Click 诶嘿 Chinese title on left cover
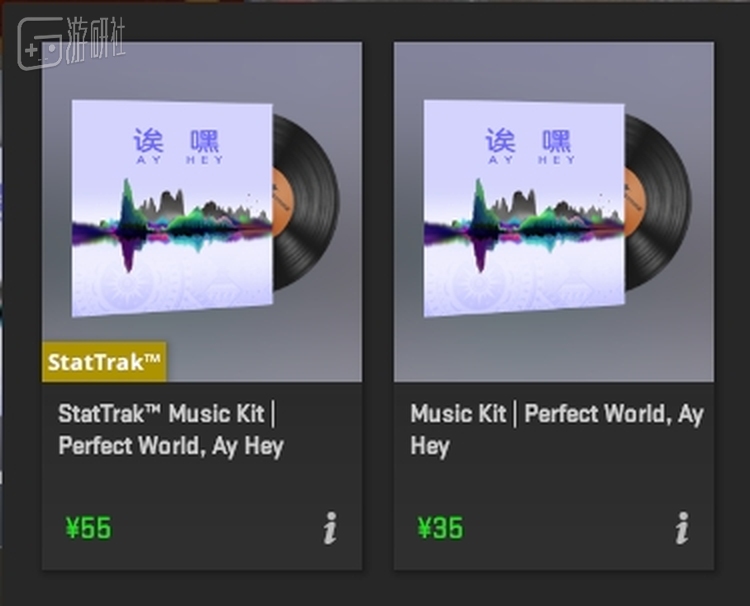The width and height of the screenshot is (750, 606). point(176,140)
